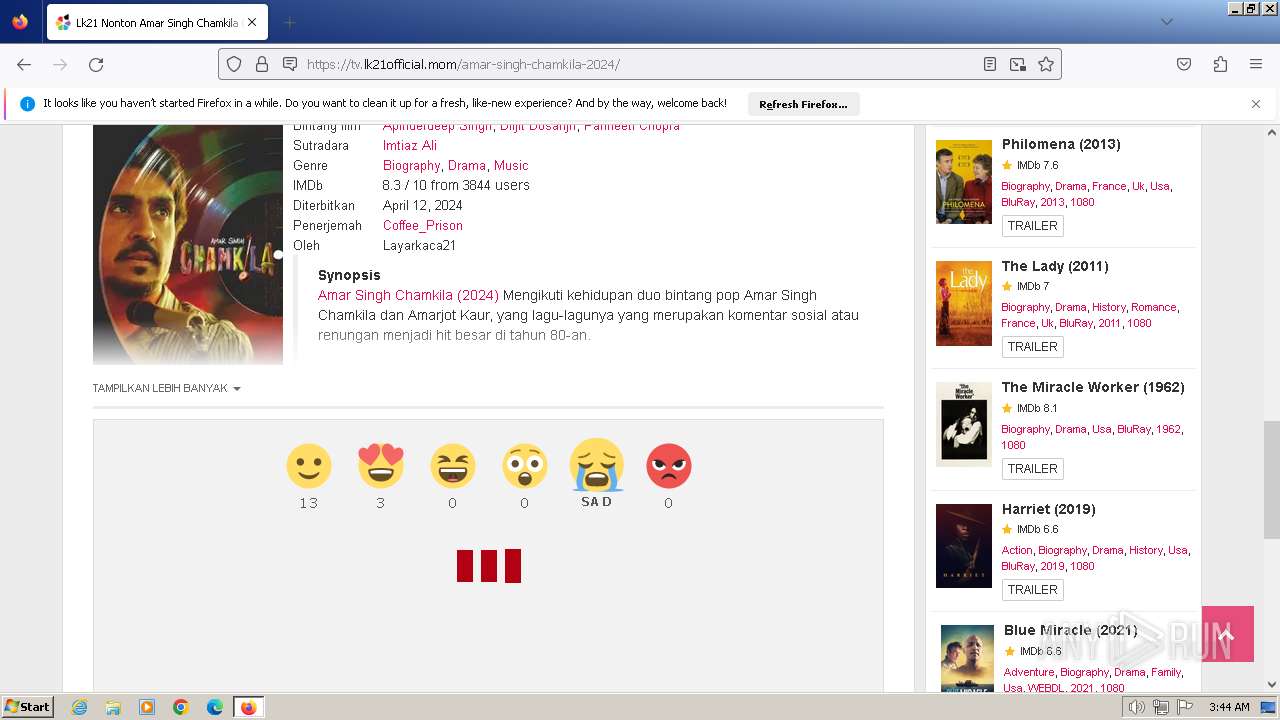Viewport: 1280px width, 720px height.
Task: Close the Lk21 Nonton Amar Singh Chamkila tab
Action: pos(252,22)
